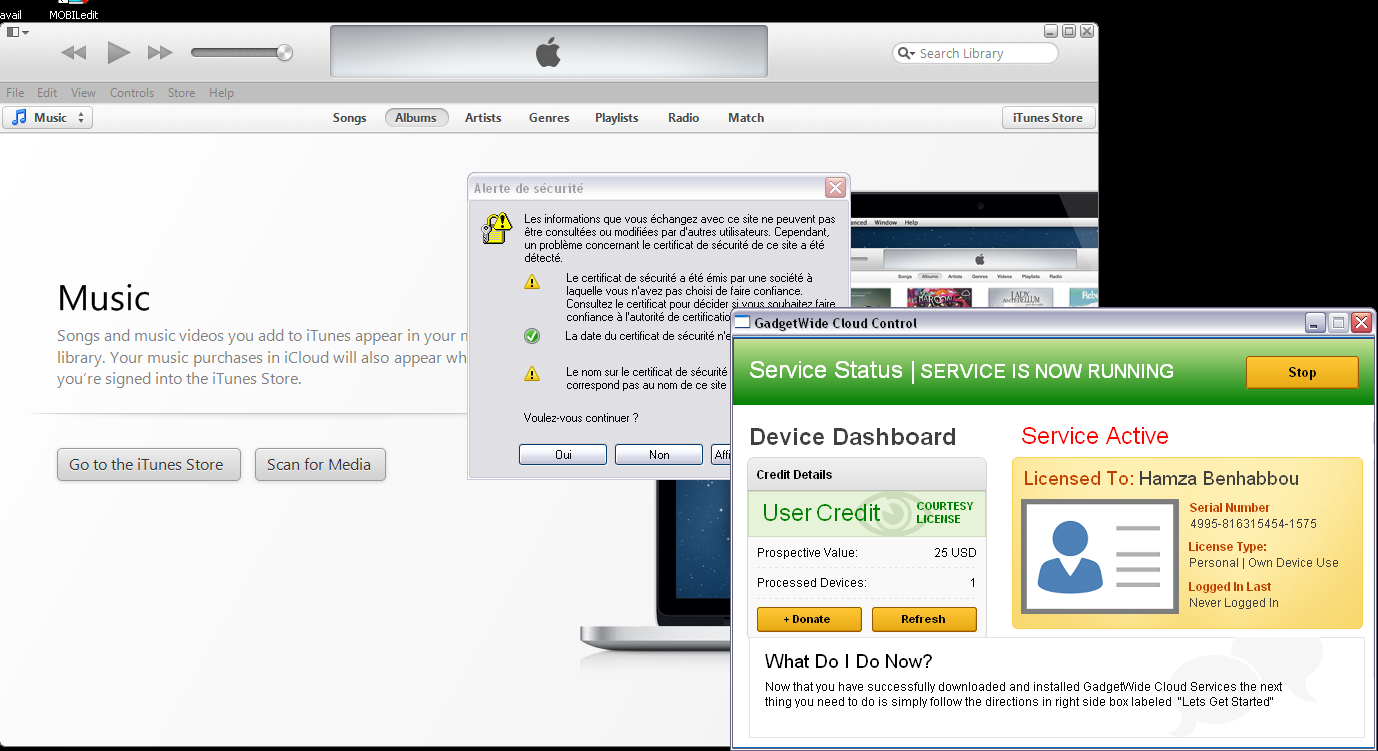Switch to the Artists tab

pyautogui.click(x=483, y=118)
